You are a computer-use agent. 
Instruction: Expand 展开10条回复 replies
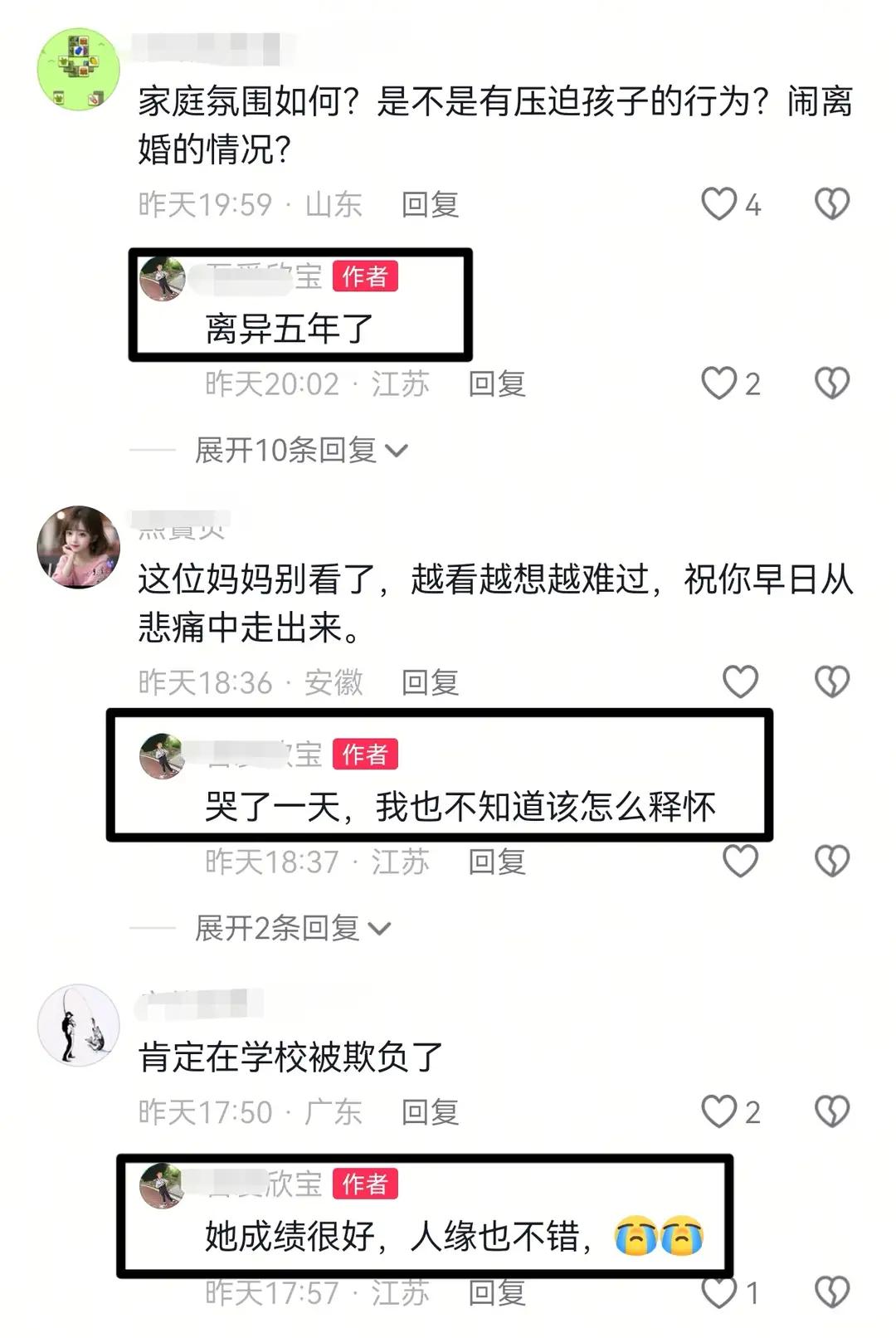tap(302, 450)
